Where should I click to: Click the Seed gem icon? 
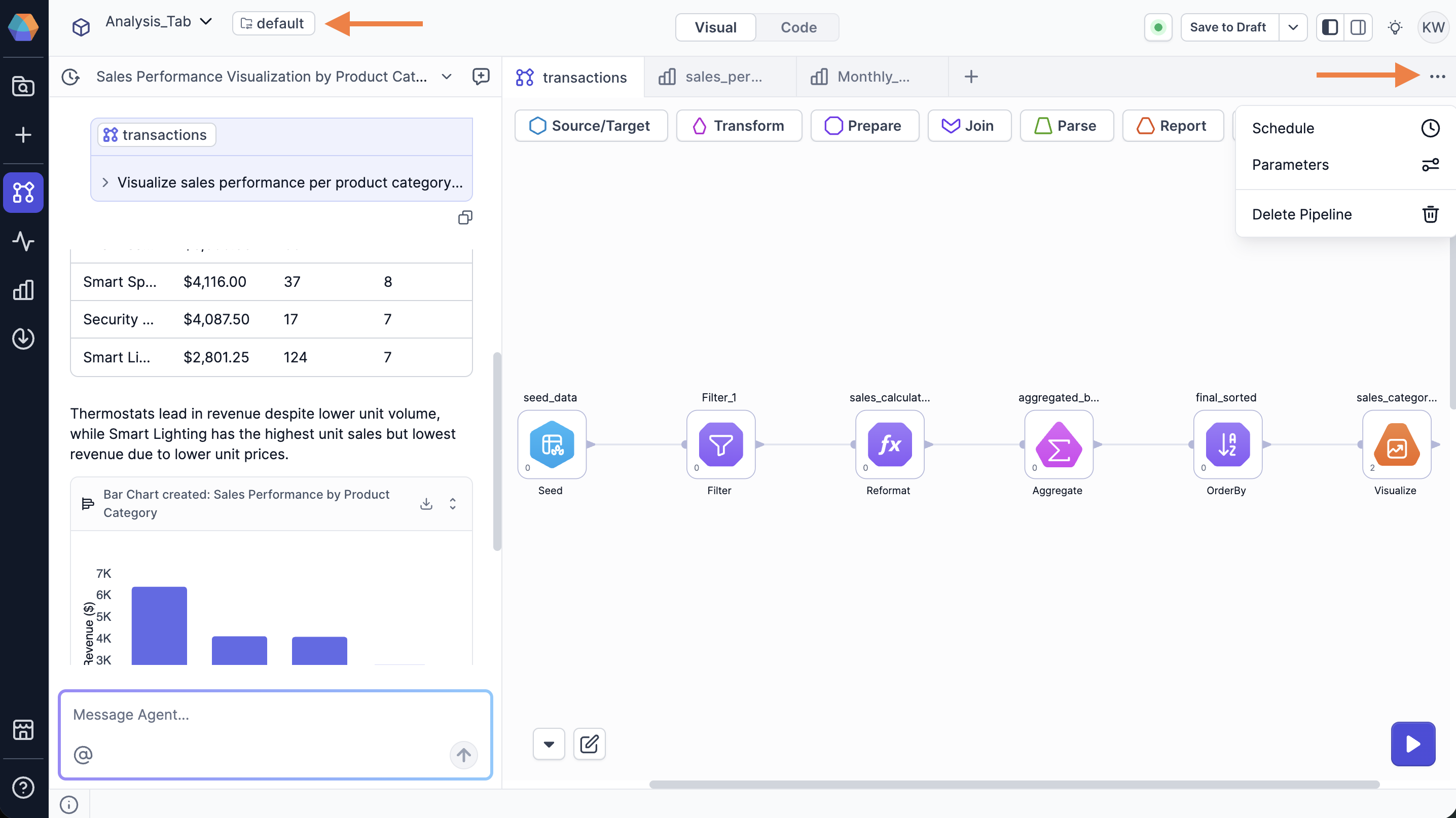click(552, 444)
